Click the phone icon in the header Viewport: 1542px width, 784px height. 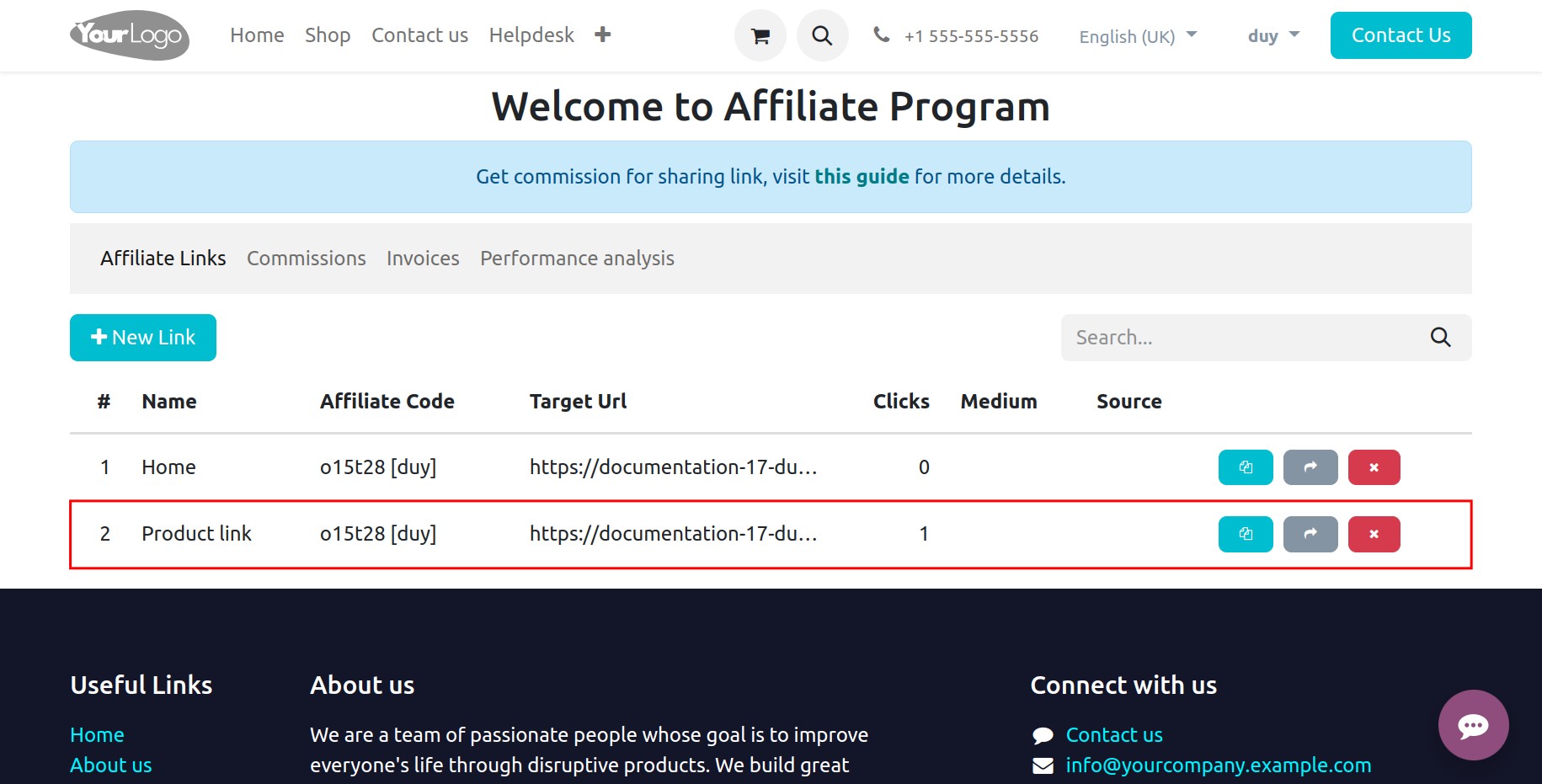pyautogui.click(x=881, y=35)
